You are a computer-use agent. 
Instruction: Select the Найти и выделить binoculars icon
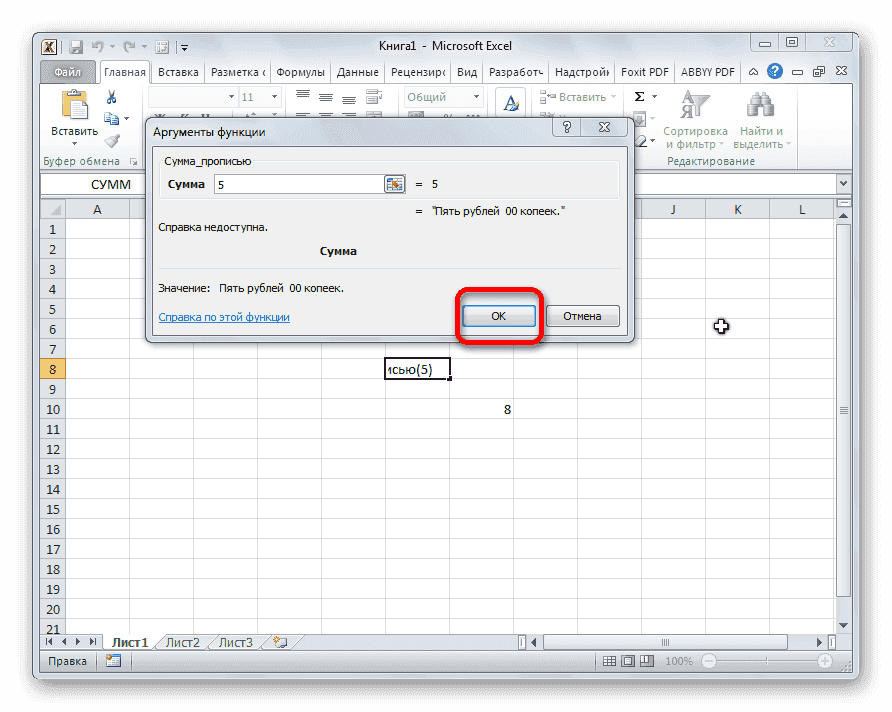click(761, 104)
